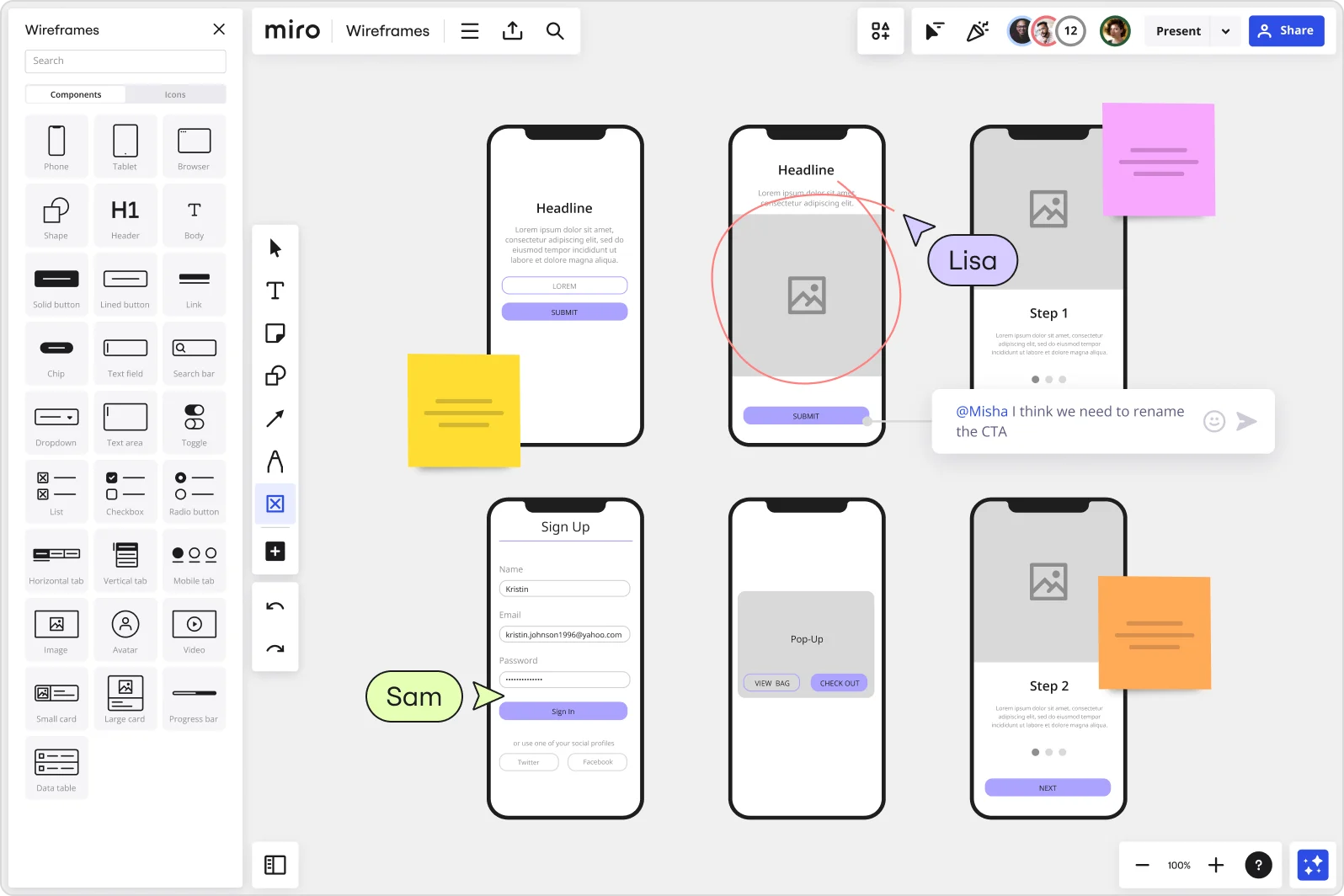Open board search magnifier icon

tap(554, 31)
